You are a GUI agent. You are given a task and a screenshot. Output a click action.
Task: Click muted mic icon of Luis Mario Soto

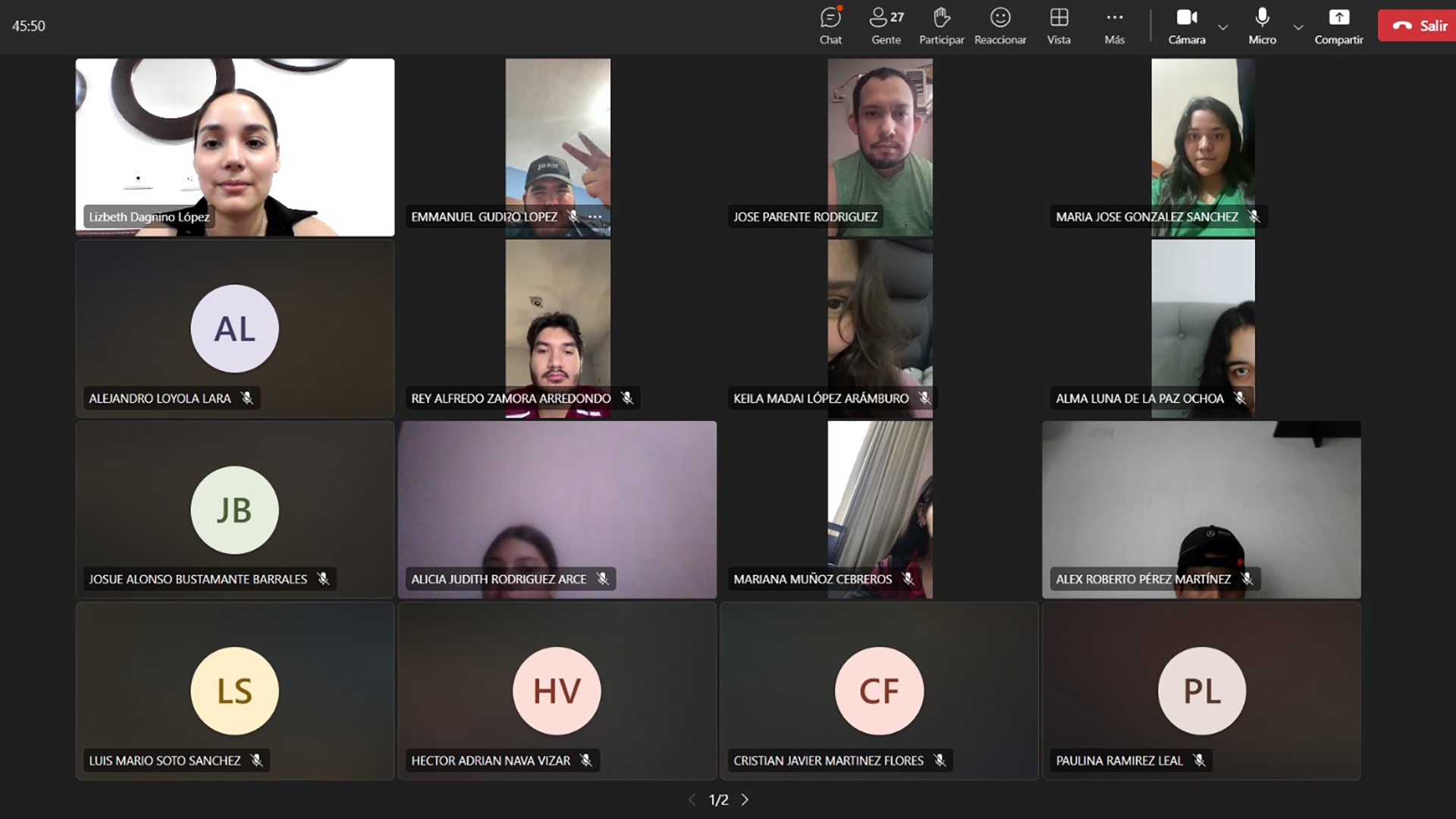(x=257, y=761)
